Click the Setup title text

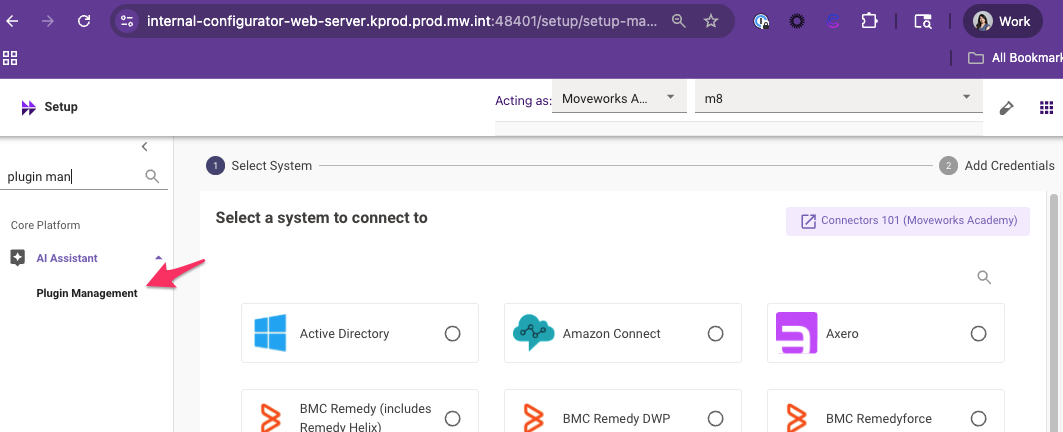pos(61,107)
